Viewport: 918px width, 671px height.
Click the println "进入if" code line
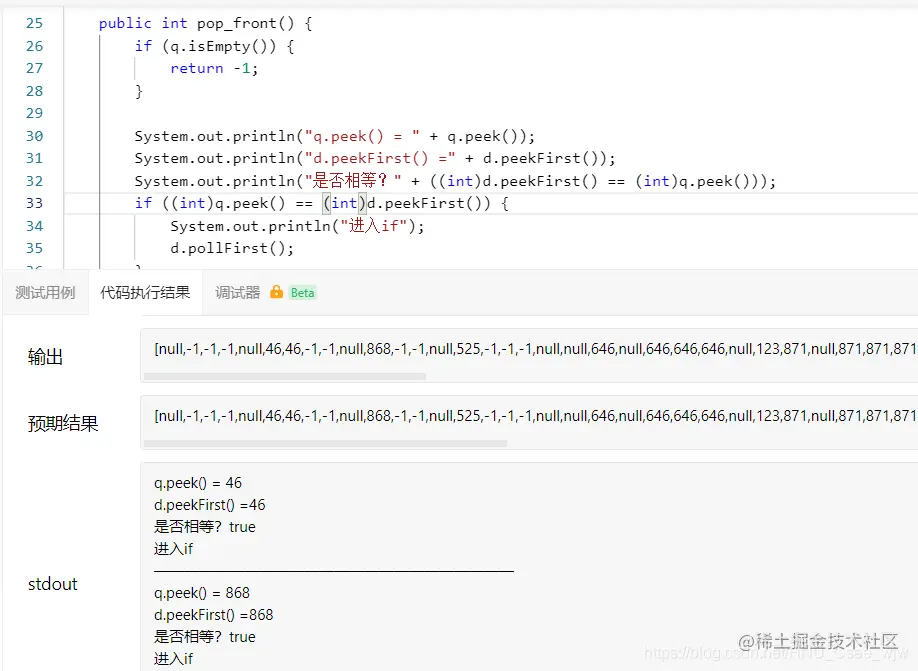point(297,226)
